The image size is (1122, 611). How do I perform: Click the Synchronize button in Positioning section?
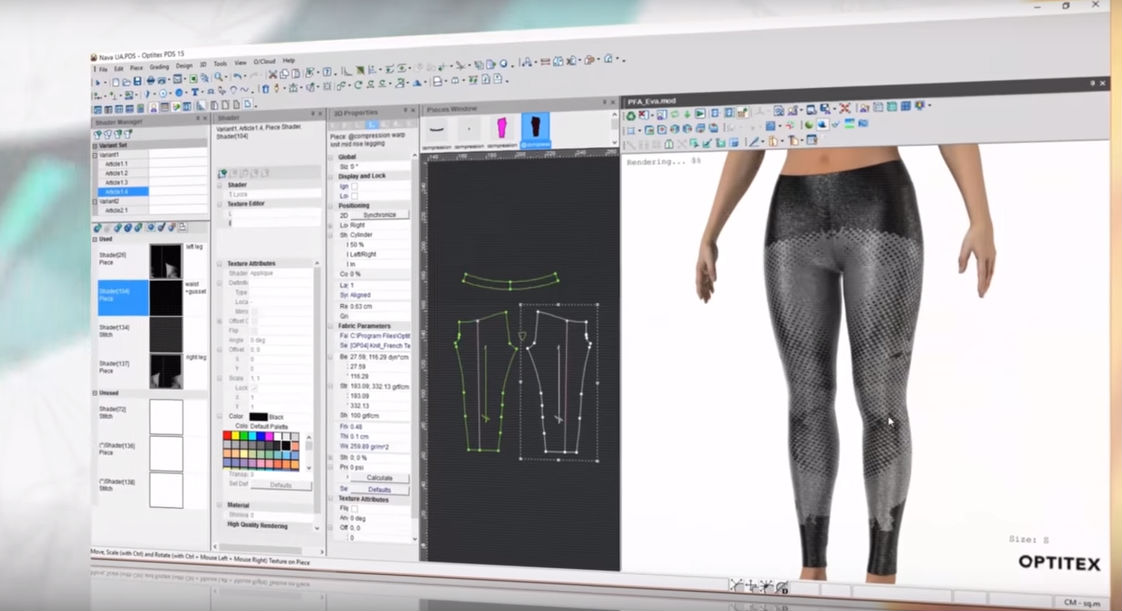(380, 215)
